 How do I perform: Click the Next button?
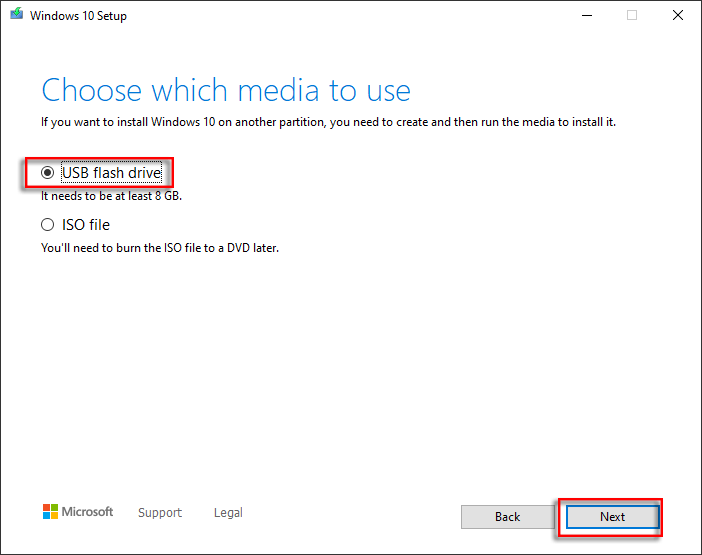[612, 517]
